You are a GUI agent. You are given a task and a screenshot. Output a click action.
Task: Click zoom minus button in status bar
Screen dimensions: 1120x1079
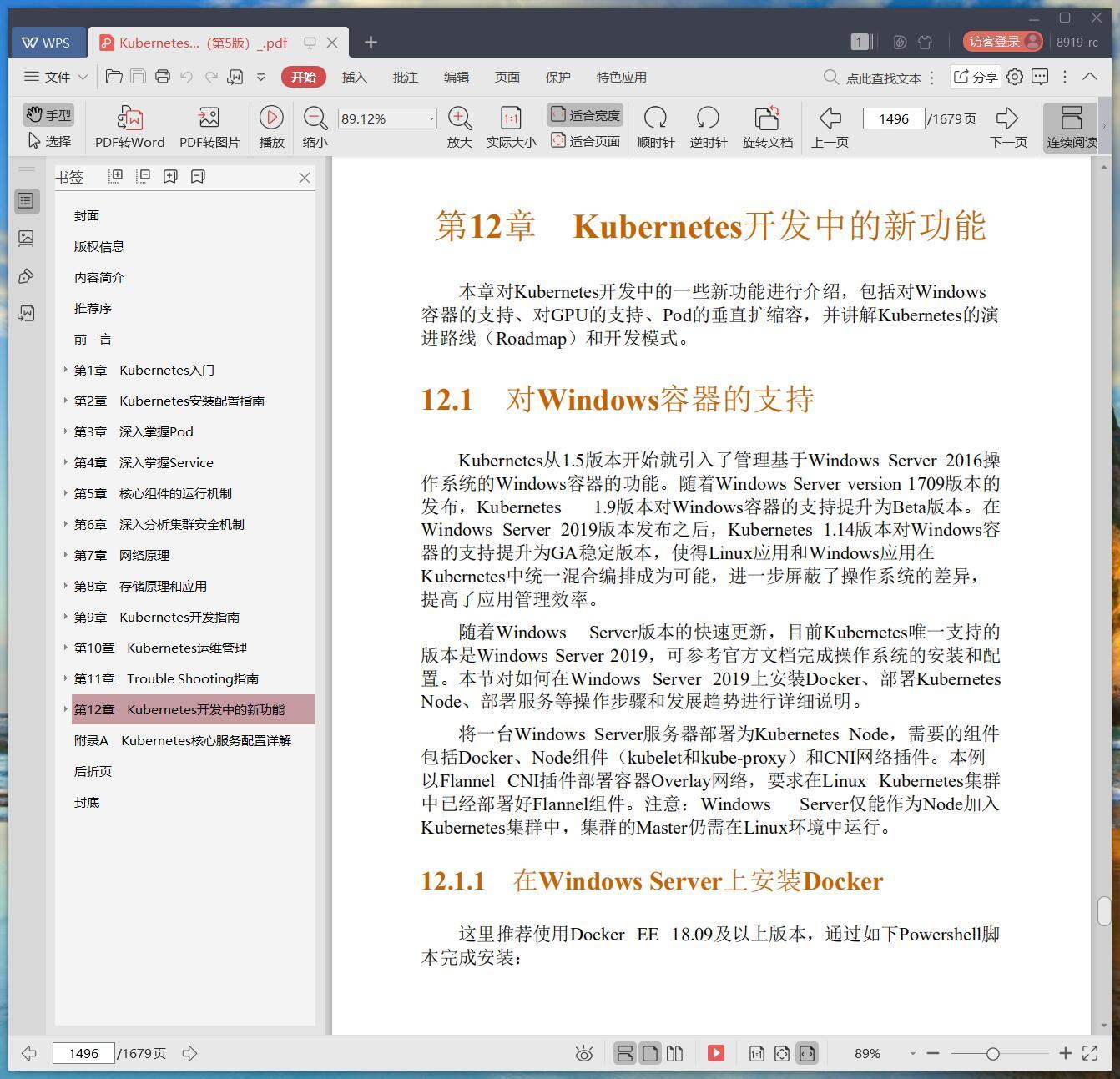click(933, 1054)
